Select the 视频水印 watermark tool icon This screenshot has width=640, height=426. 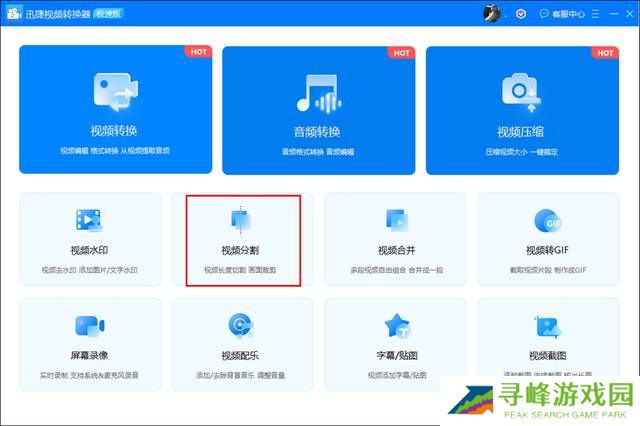click(x=89, y=220)
